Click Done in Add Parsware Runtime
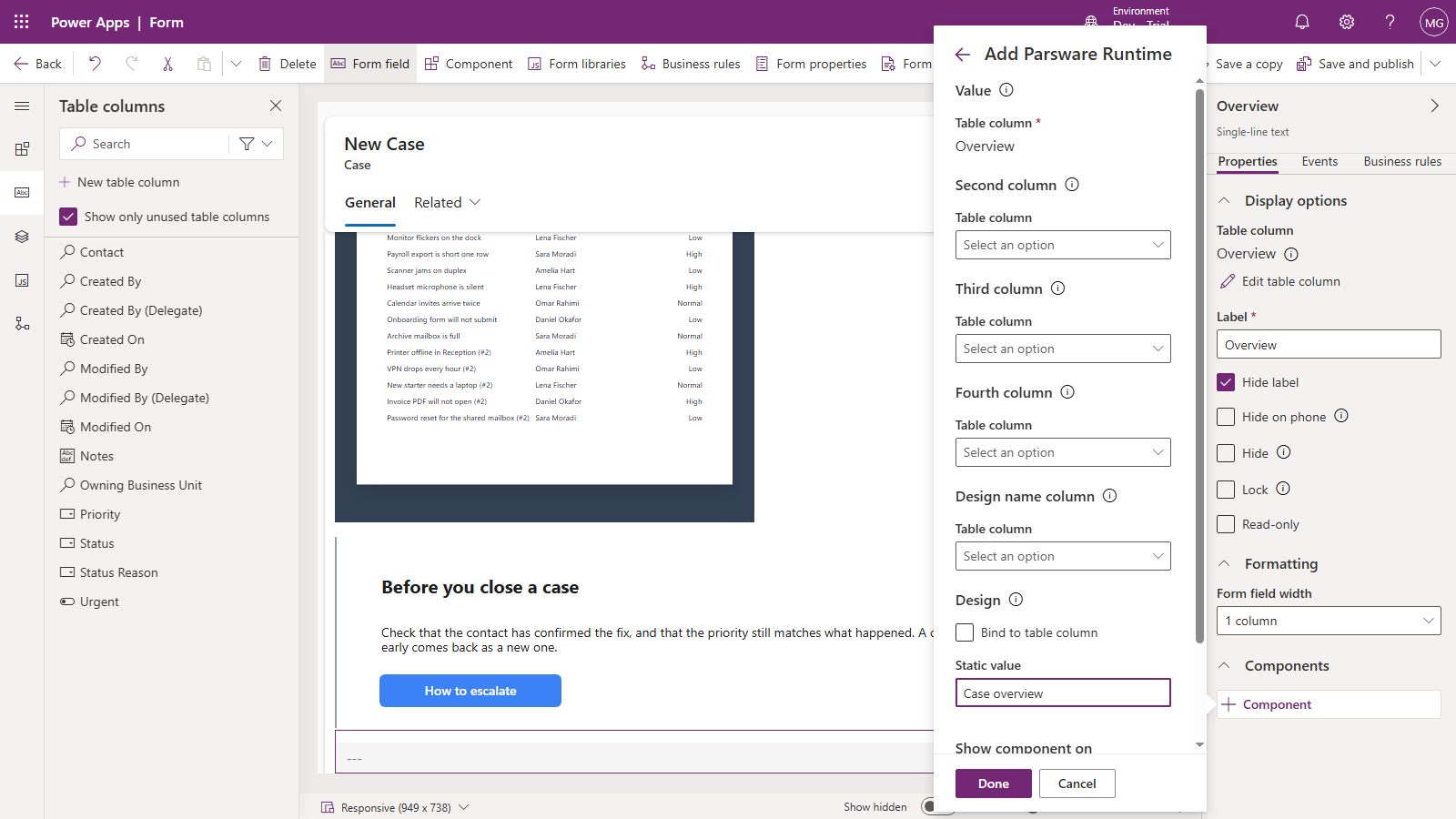Screen dimensions: 1456x819 pyautogui.click(x=994, y=784)
